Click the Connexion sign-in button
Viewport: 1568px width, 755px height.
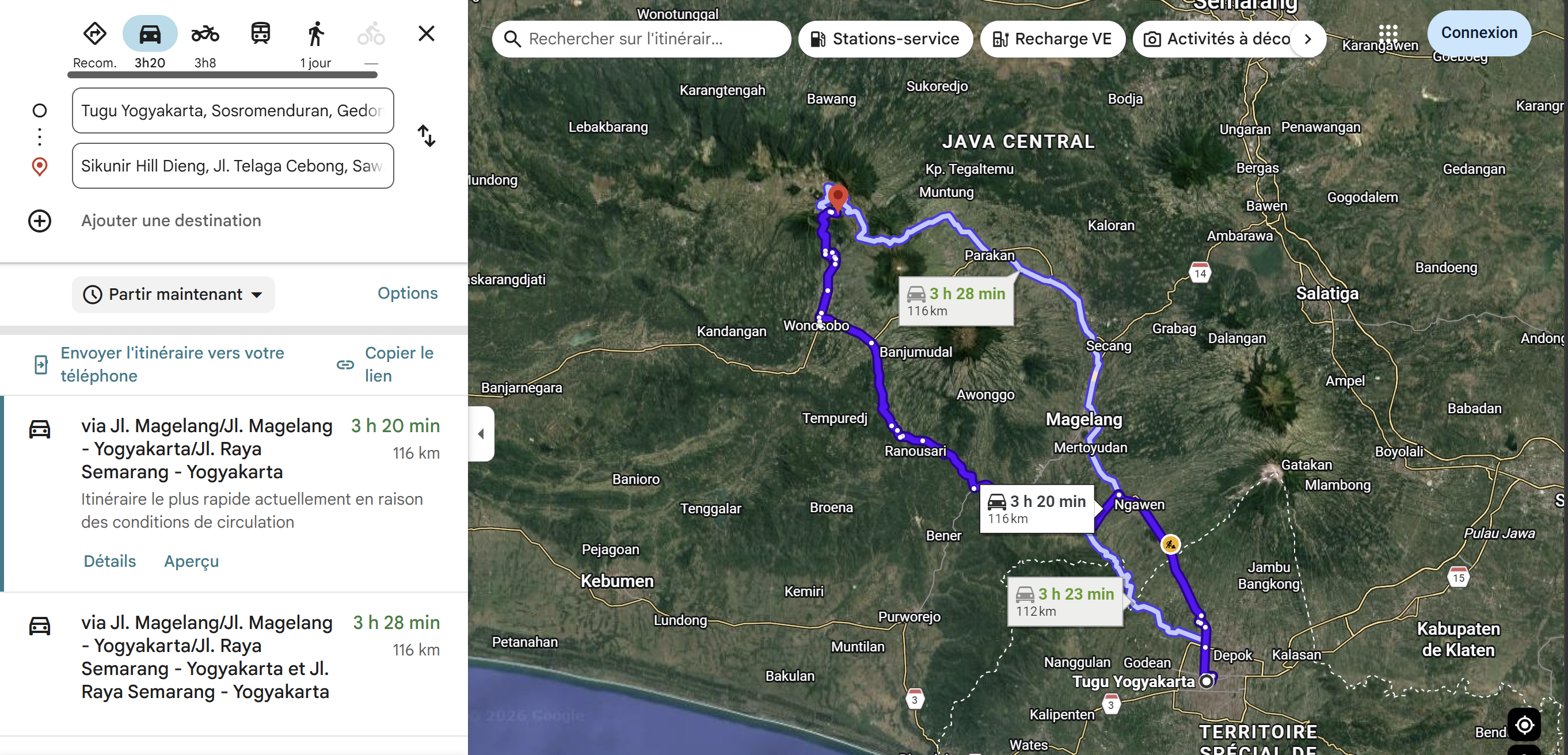1479,33
